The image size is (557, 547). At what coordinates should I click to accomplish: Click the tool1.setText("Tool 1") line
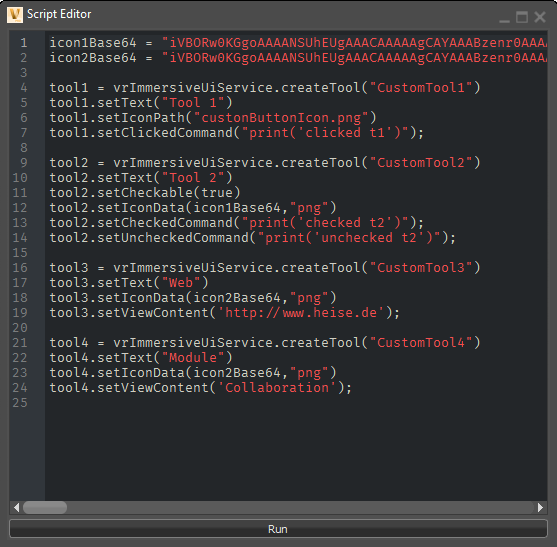[141, 103]
